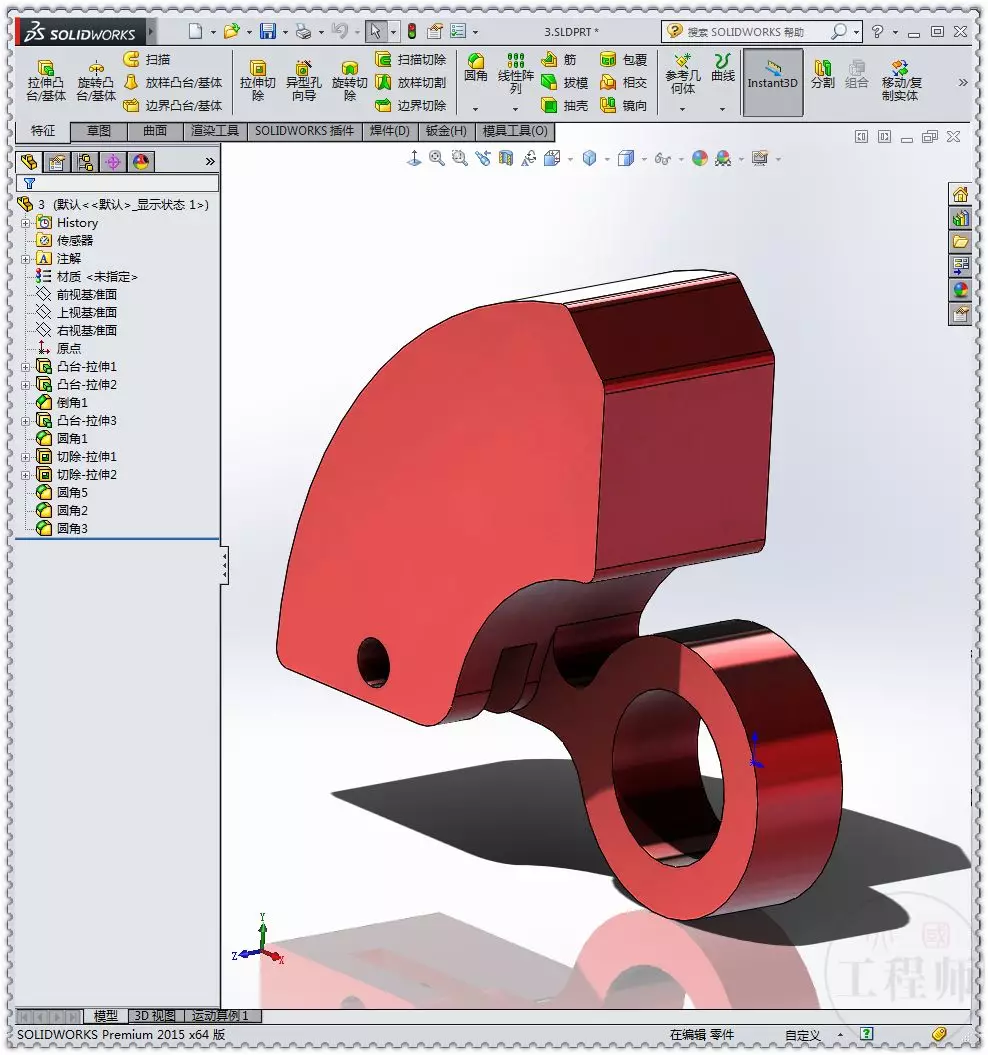Click the Move/Copy Bodies (移动/复制实体) tool
The width and height of the screenshot is (988, 1055).
901,79
